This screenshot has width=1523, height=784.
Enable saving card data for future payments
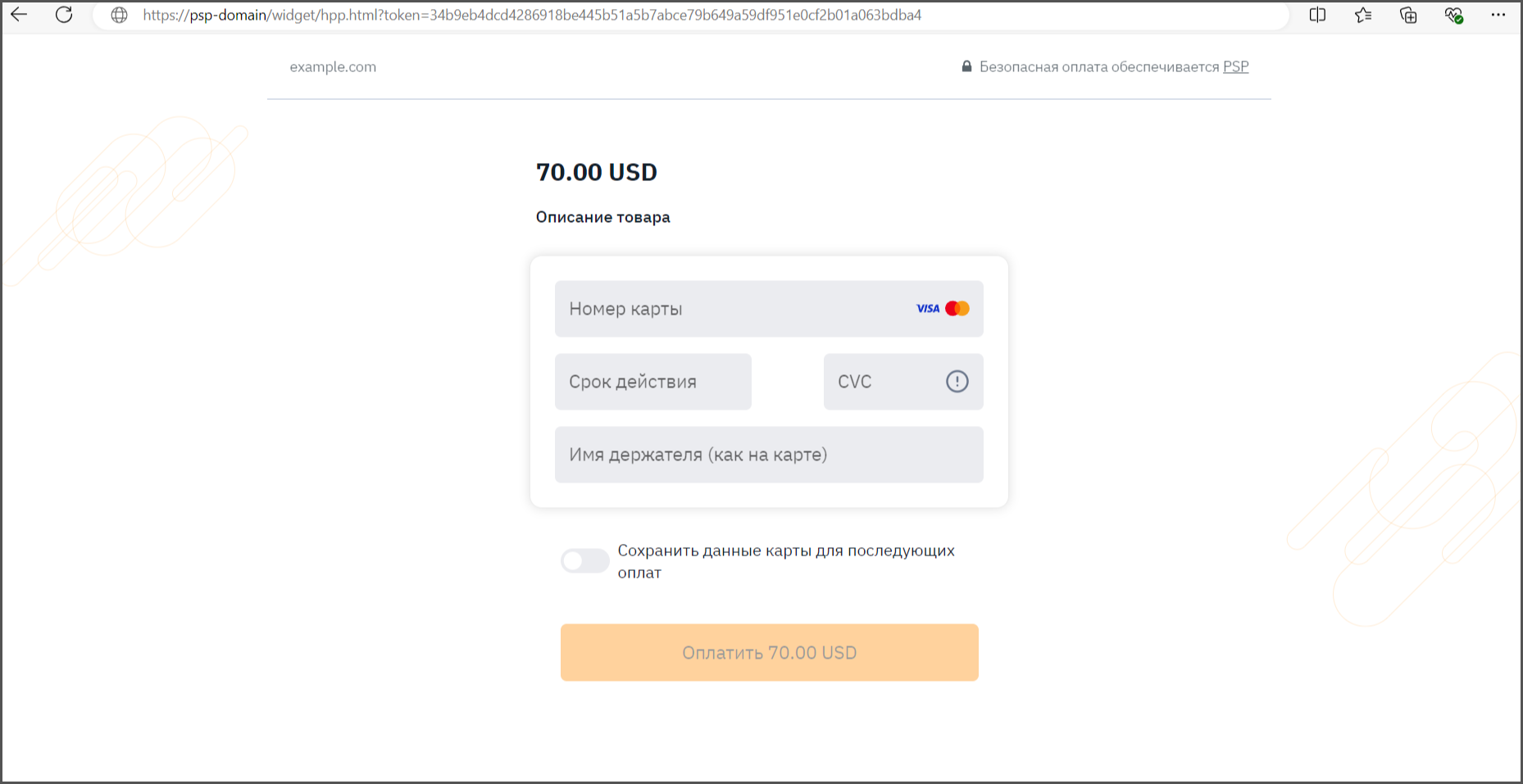pos(584,560)
